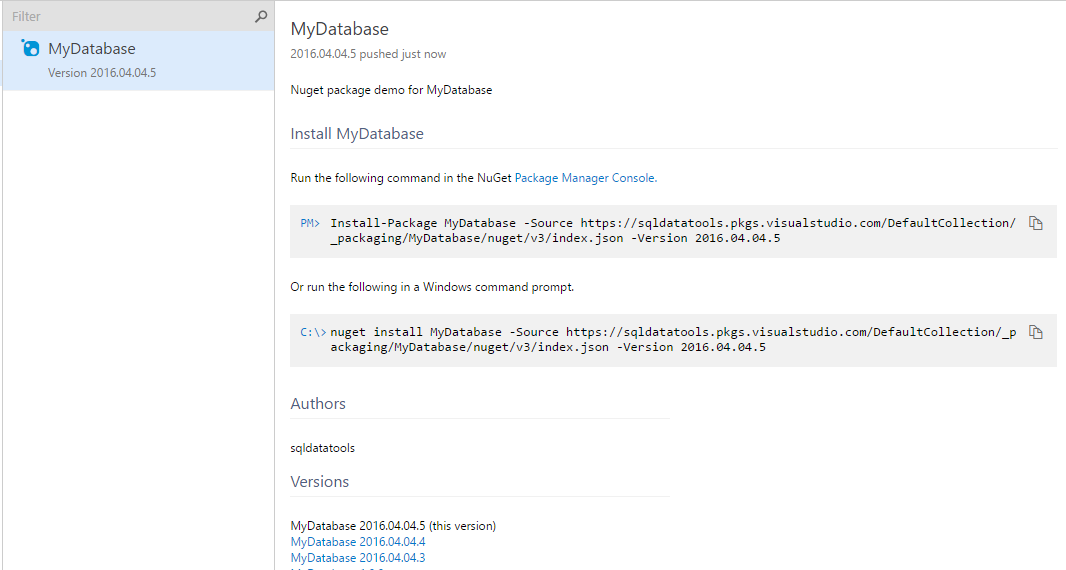Click the Install-Package command text
This screenshot has width=1066, height=570.
pyautogui.click(x=673, y=231)
